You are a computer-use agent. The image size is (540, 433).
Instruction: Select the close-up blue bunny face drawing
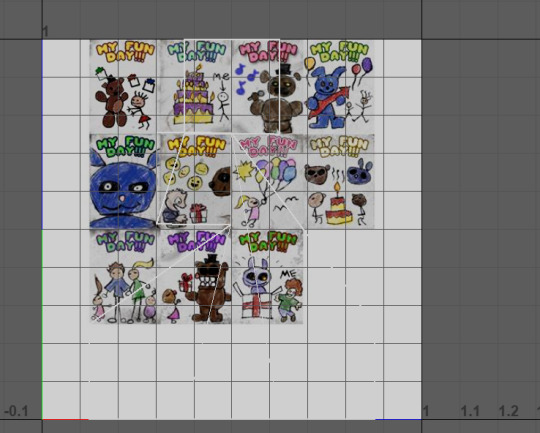coord(123,181)
